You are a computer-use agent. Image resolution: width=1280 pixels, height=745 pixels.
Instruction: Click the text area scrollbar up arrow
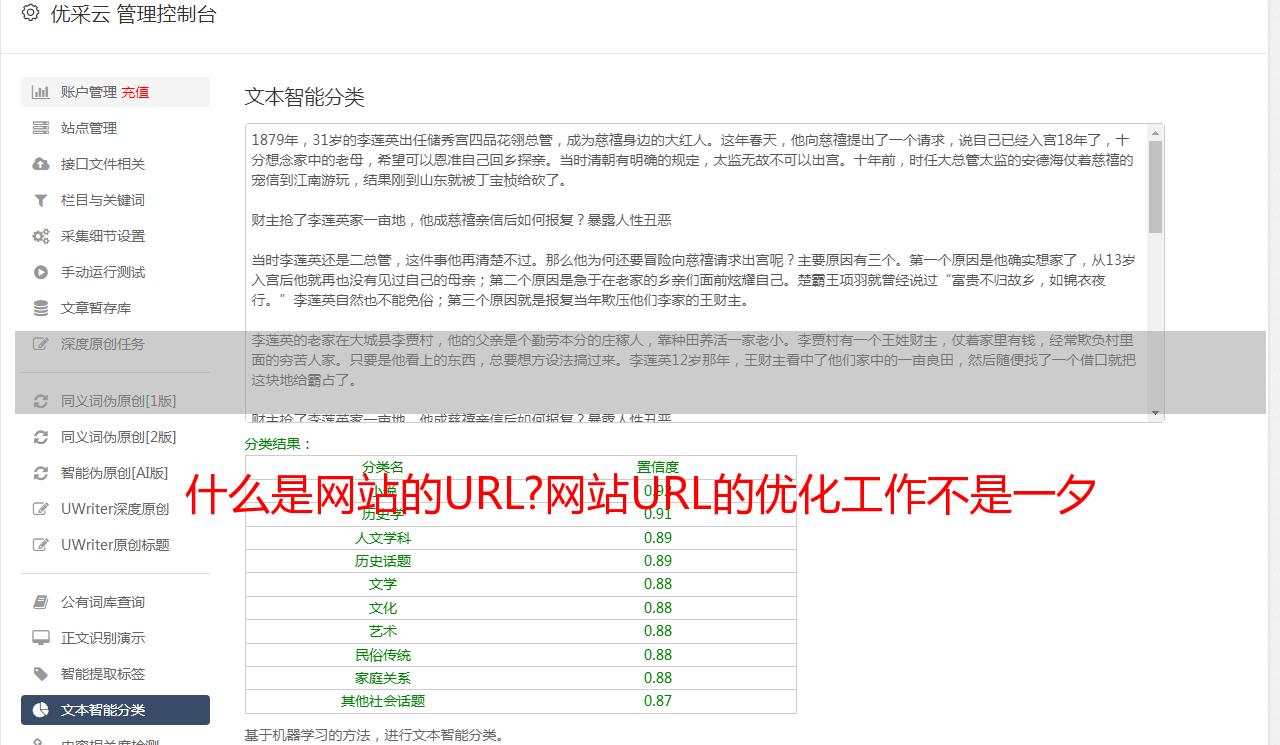pyautogui.click(x=1156, y=133)
